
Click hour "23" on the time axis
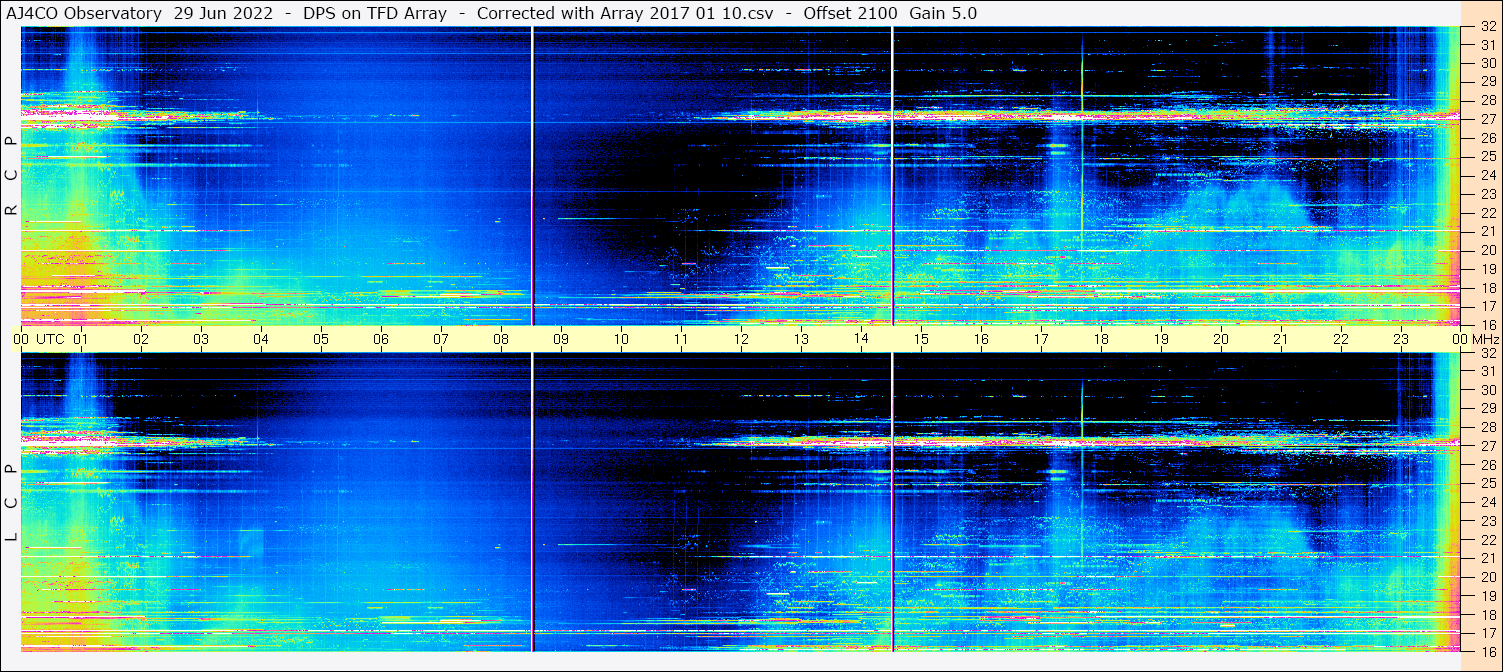[x=1401, y=339]
